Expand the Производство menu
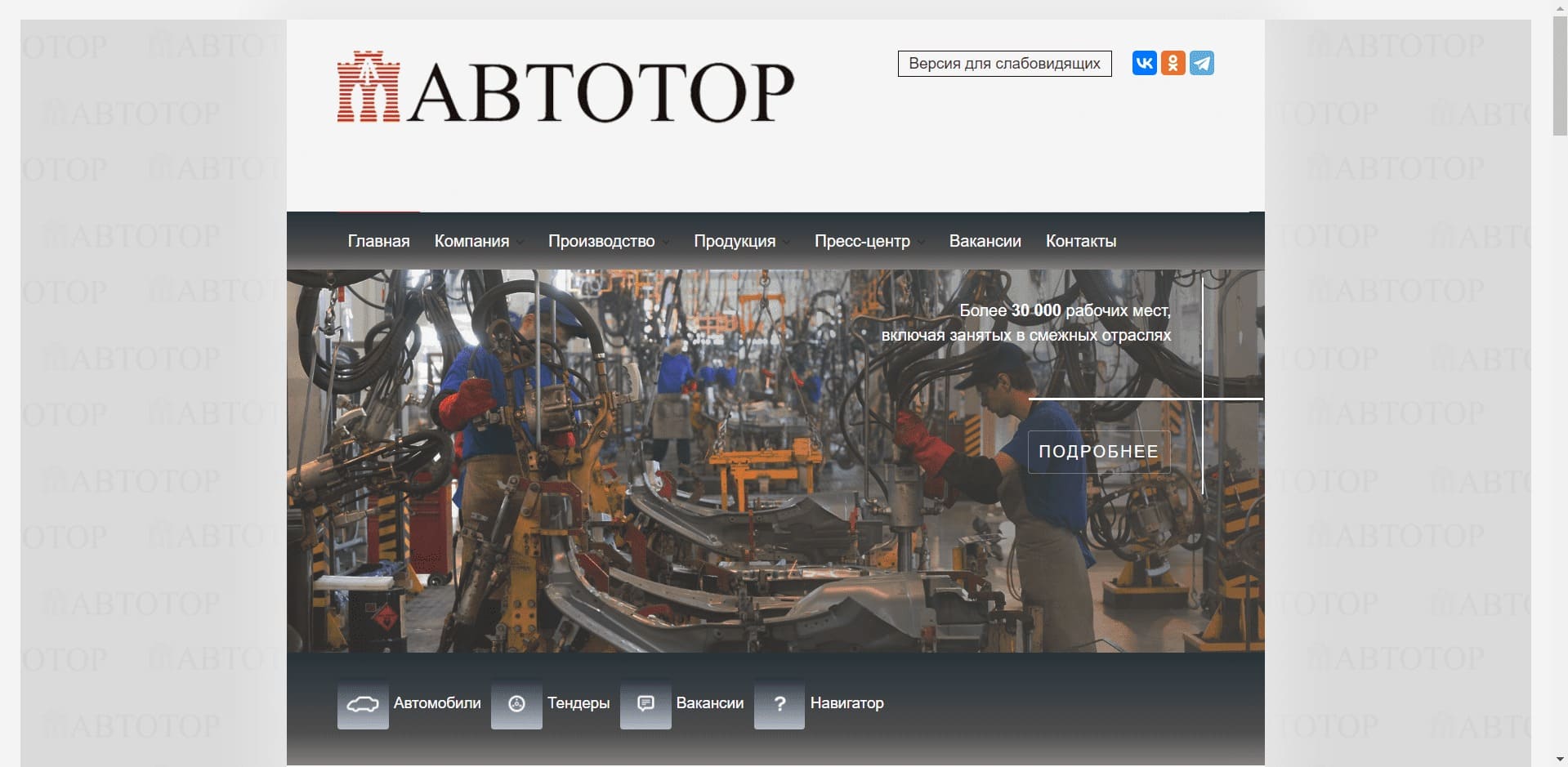1568x767 pixels. [609, 241]
